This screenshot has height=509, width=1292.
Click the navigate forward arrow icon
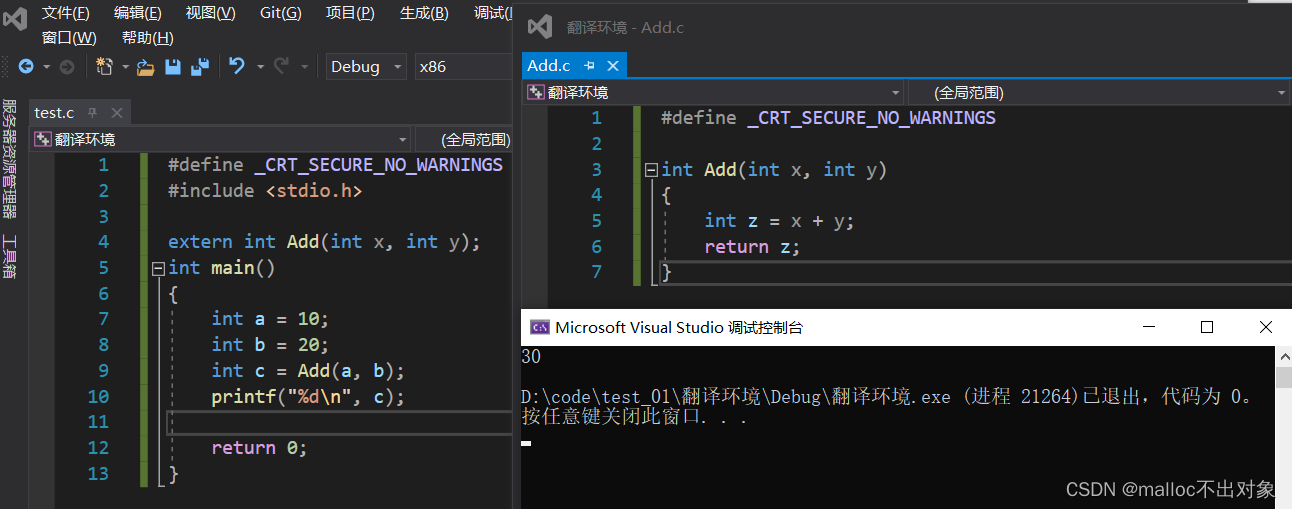67,67
